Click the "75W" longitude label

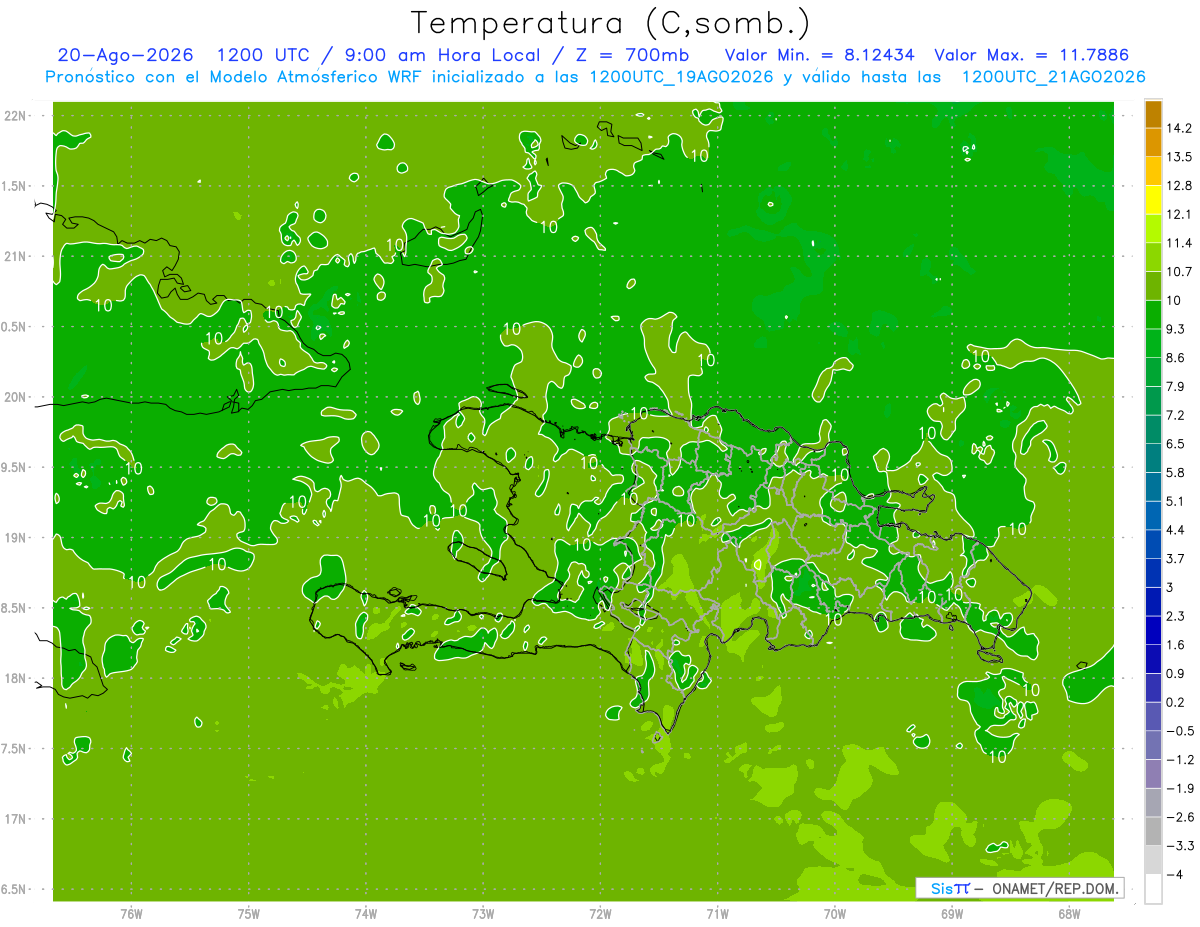click(x=249, y=914)
